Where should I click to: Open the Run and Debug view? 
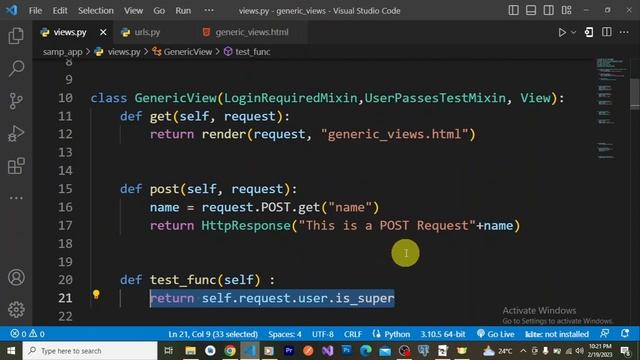tap(16, 133)
